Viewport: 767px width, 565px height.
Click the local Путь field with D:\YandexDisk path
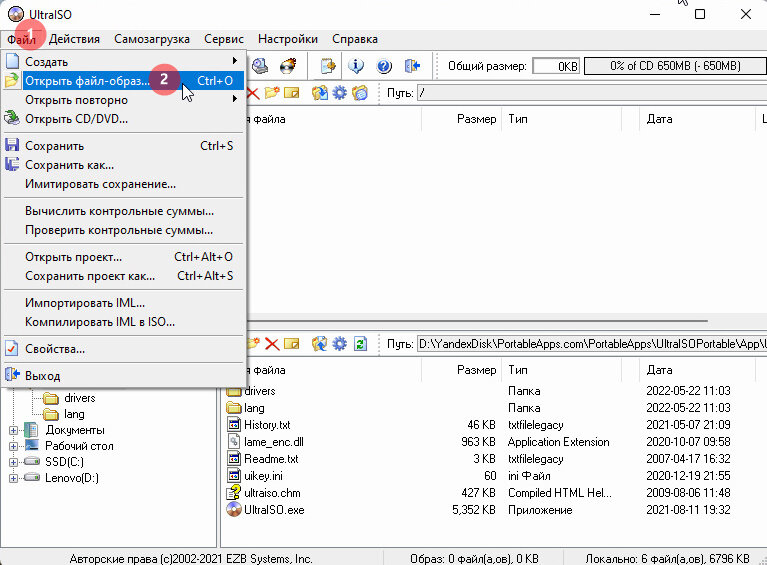click(x=592, y=344)
